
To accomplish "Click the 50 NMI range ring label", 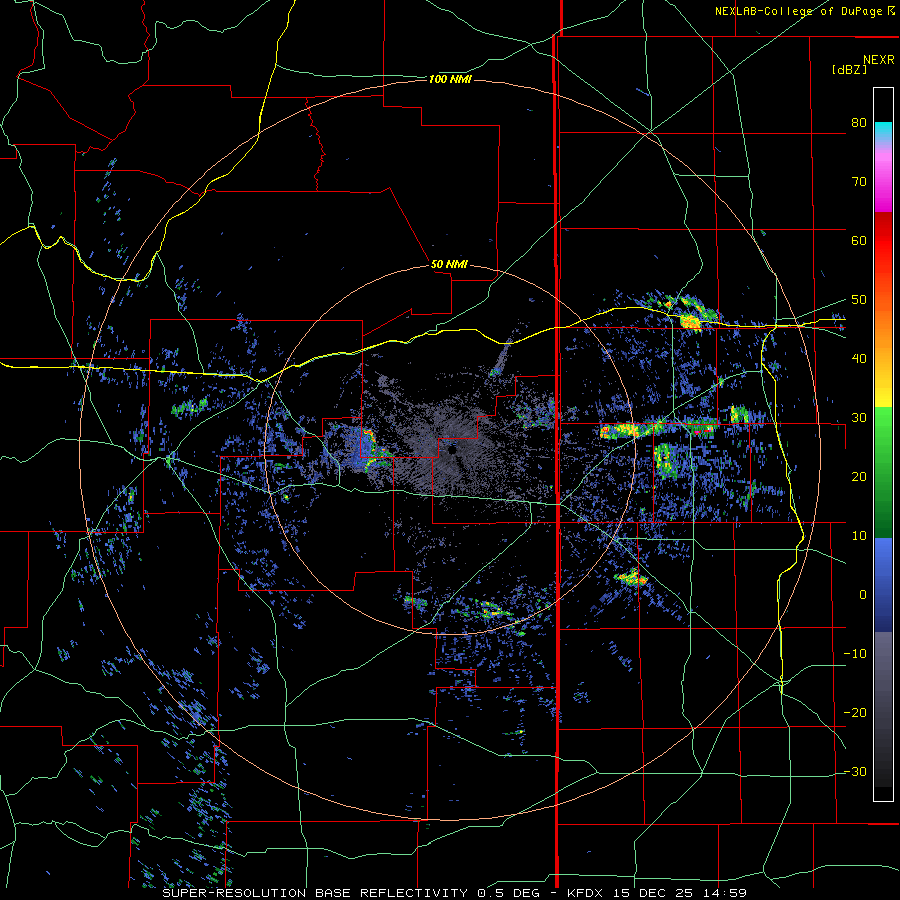I will point(449,264).
